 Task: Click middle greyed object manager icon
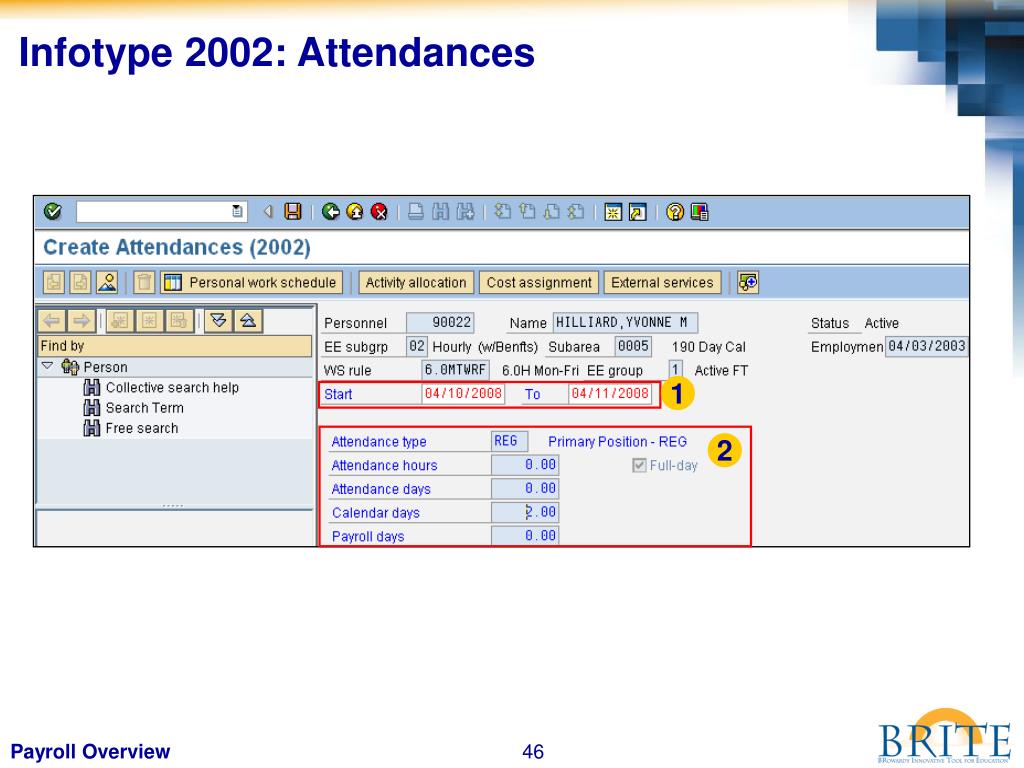click(x=150, y=321)
